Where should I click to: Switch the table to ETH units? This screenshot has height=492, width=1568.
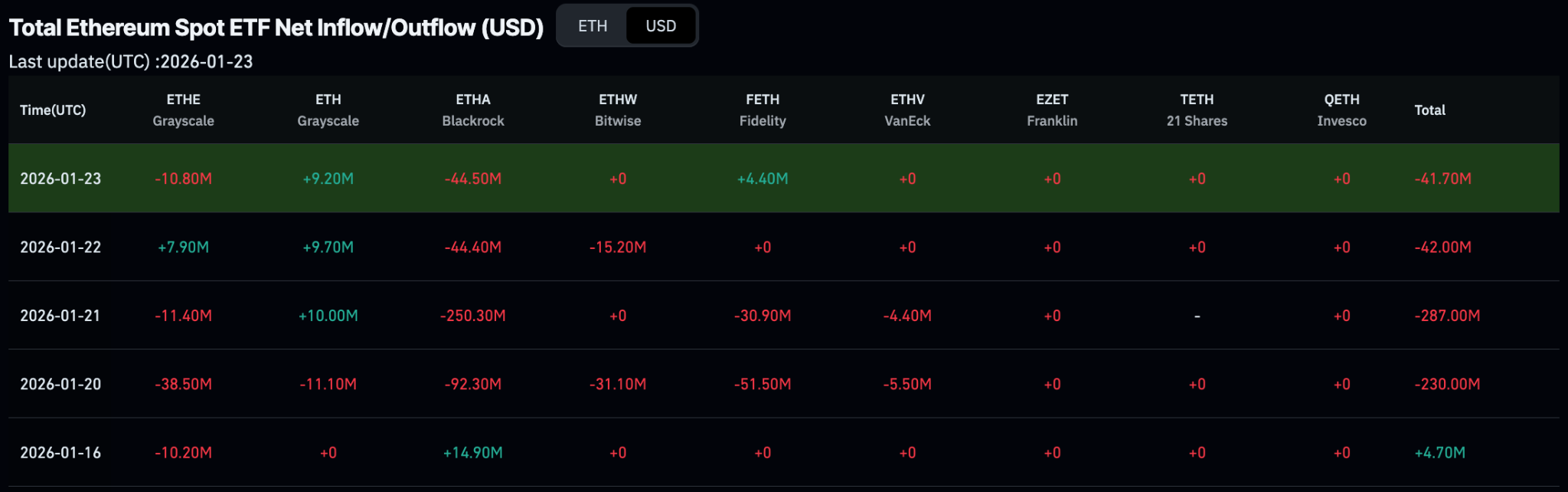click(593, 26)
